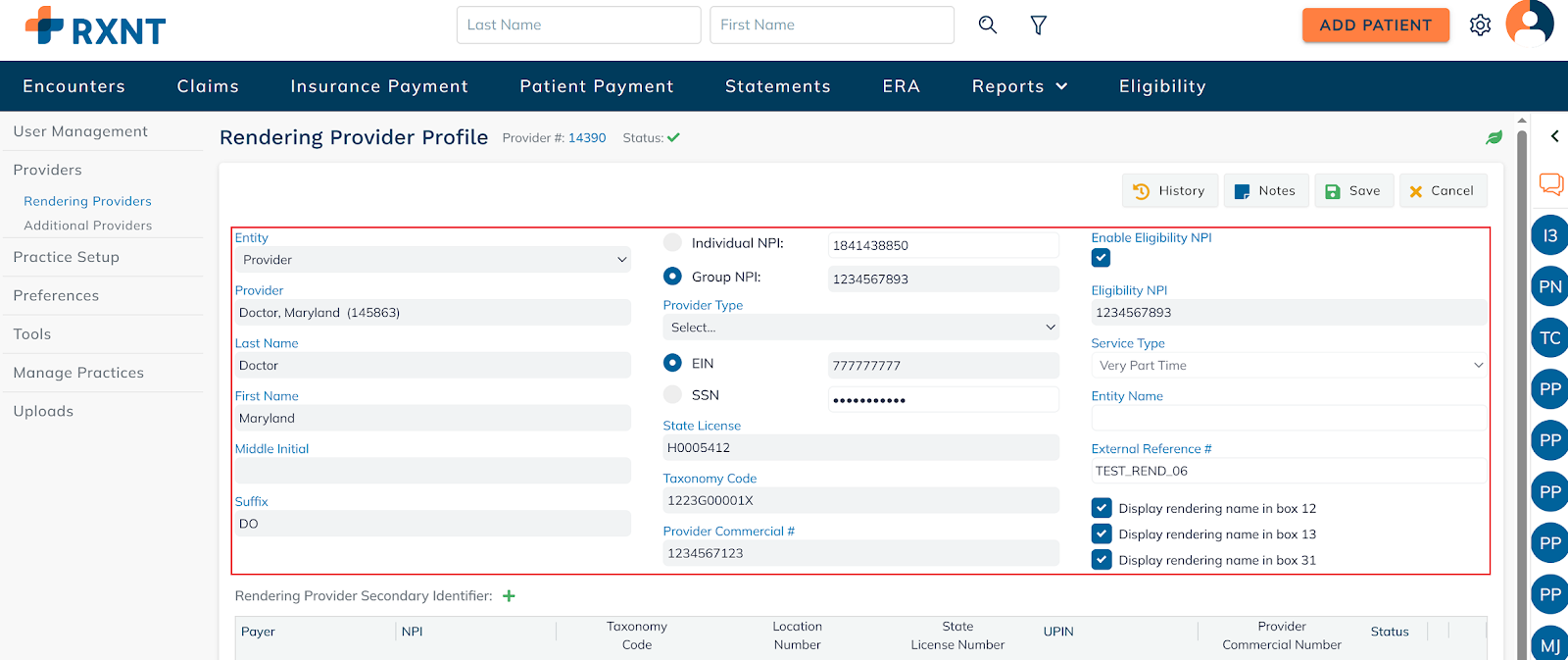This screenshot has width=1568, height=660.
Task: Expand the Provider Type dropdown
Action: pyautogui.click(x=860, y=328)
